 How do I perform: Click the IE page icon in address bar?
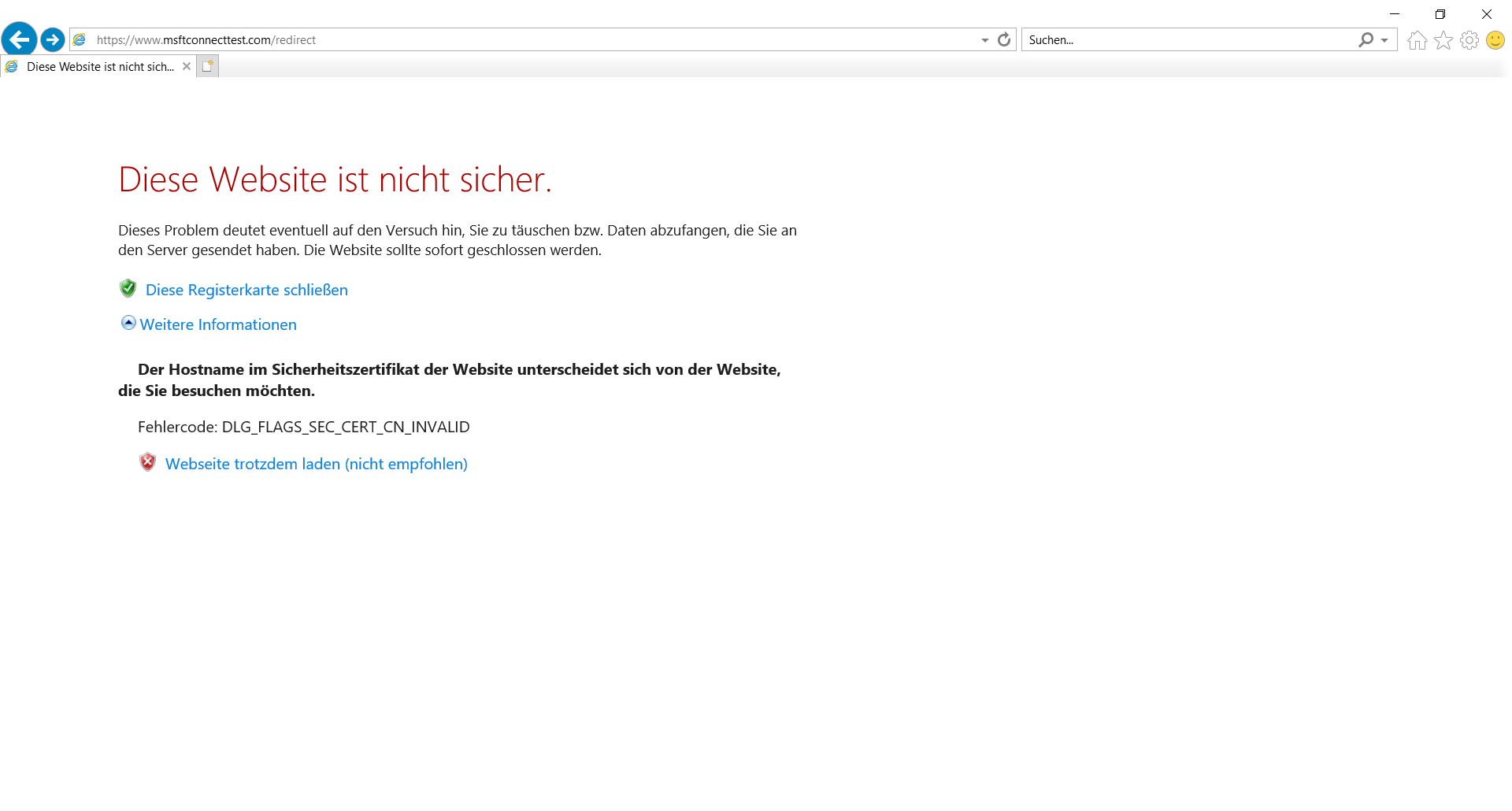pyautogui.click(x=80, y=39)
